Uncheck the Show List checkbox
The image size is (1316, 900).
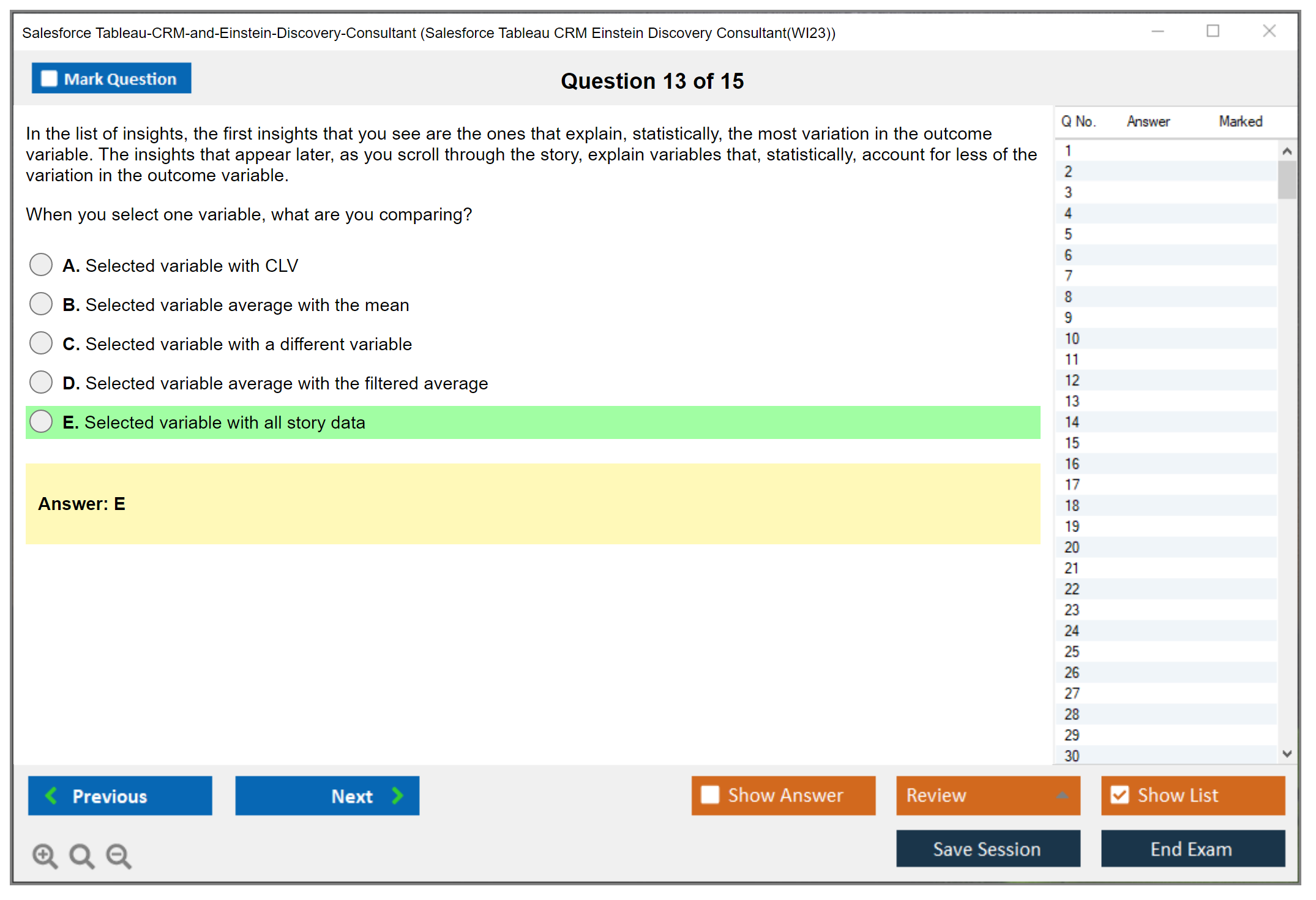pyautogui.click(x=1120, y=795)
